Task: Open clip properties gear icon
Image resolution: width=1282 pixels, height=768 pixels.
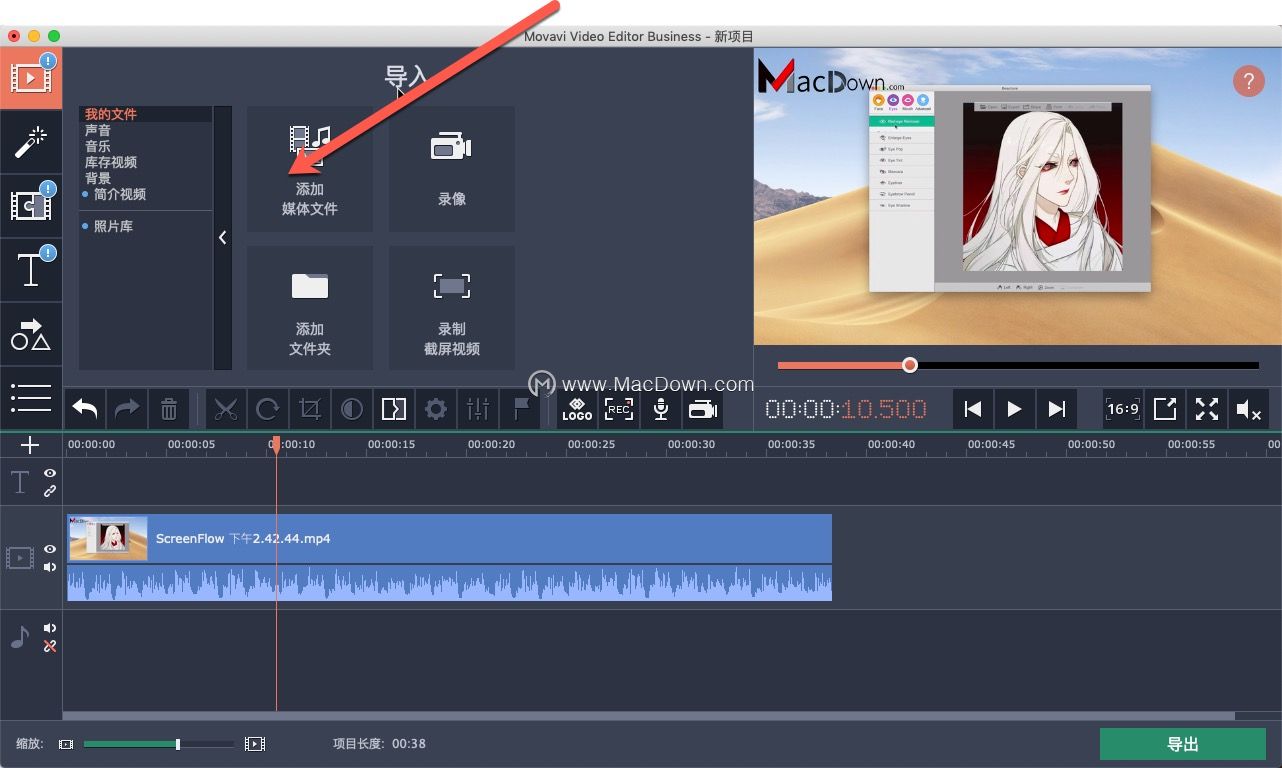Action: coord(436,409)
